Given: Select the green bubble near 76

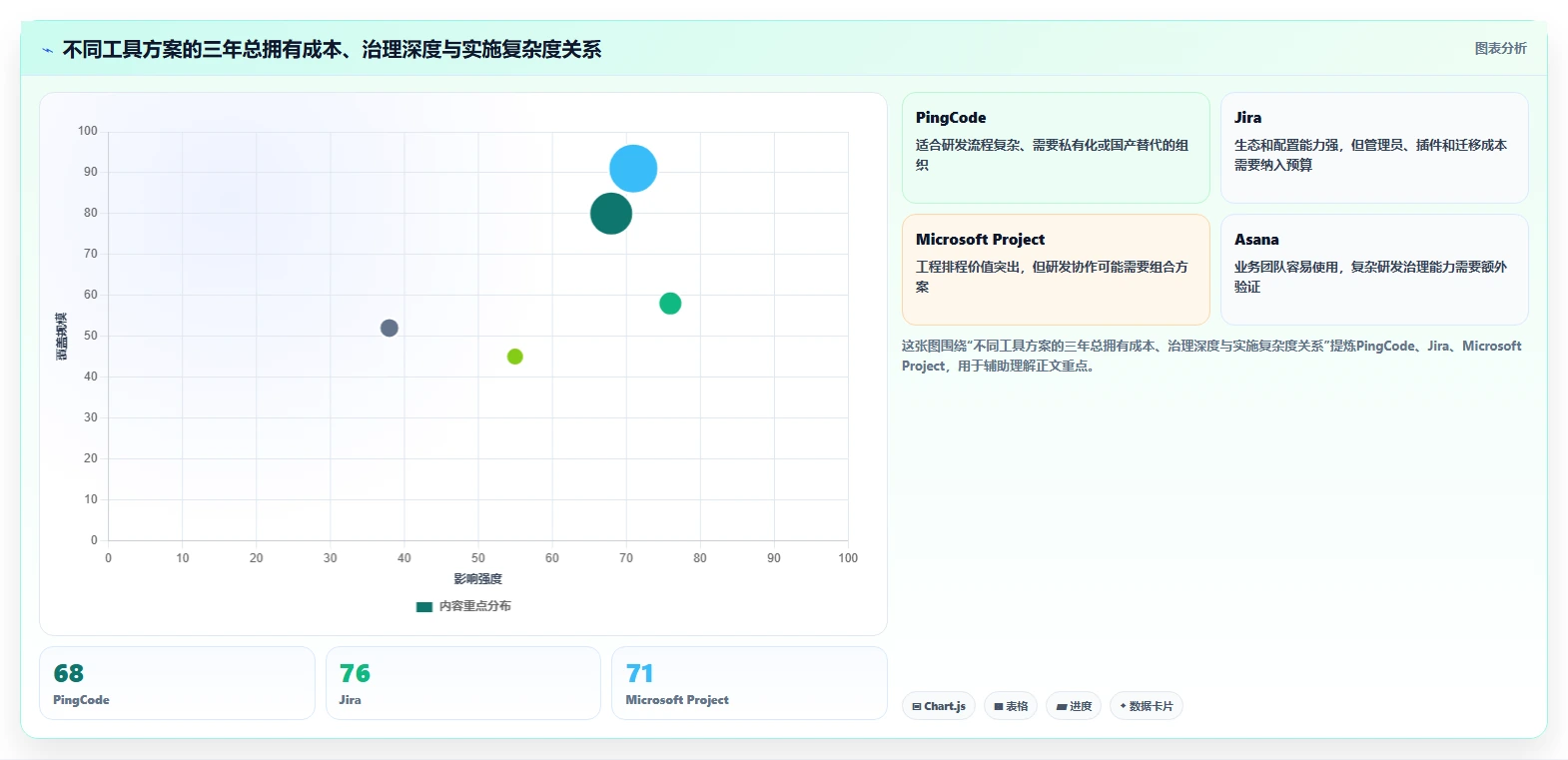Looking at the screenshot, I should click(670, 304).
